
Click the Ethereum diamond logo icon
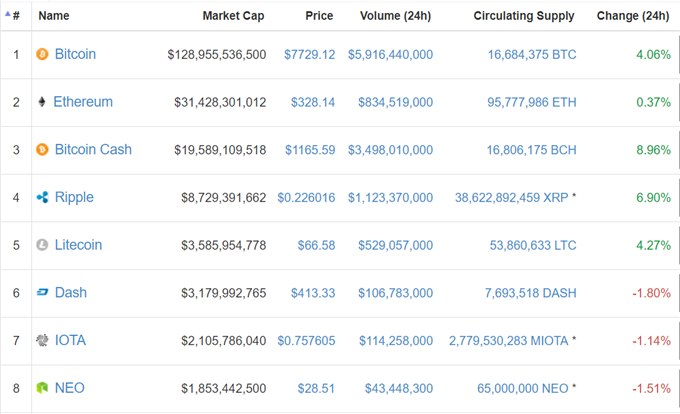[x=42, y=102]
